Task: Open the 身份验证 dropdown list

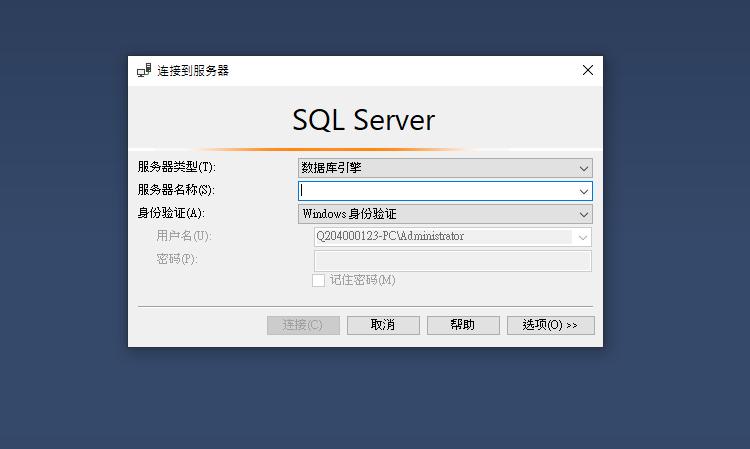Action: coord(445,214)
